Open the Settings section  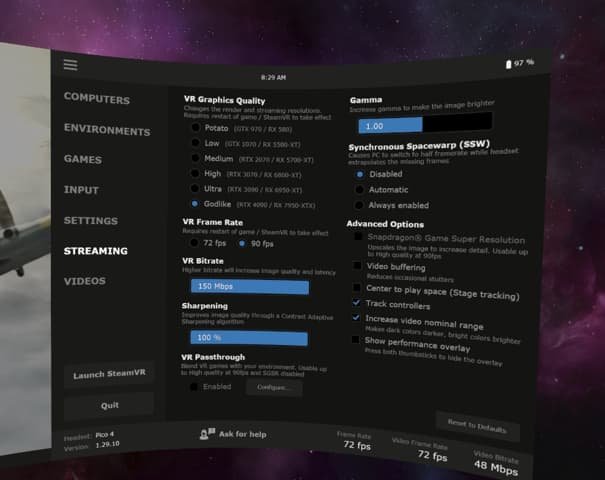click(x=91, y=220)
